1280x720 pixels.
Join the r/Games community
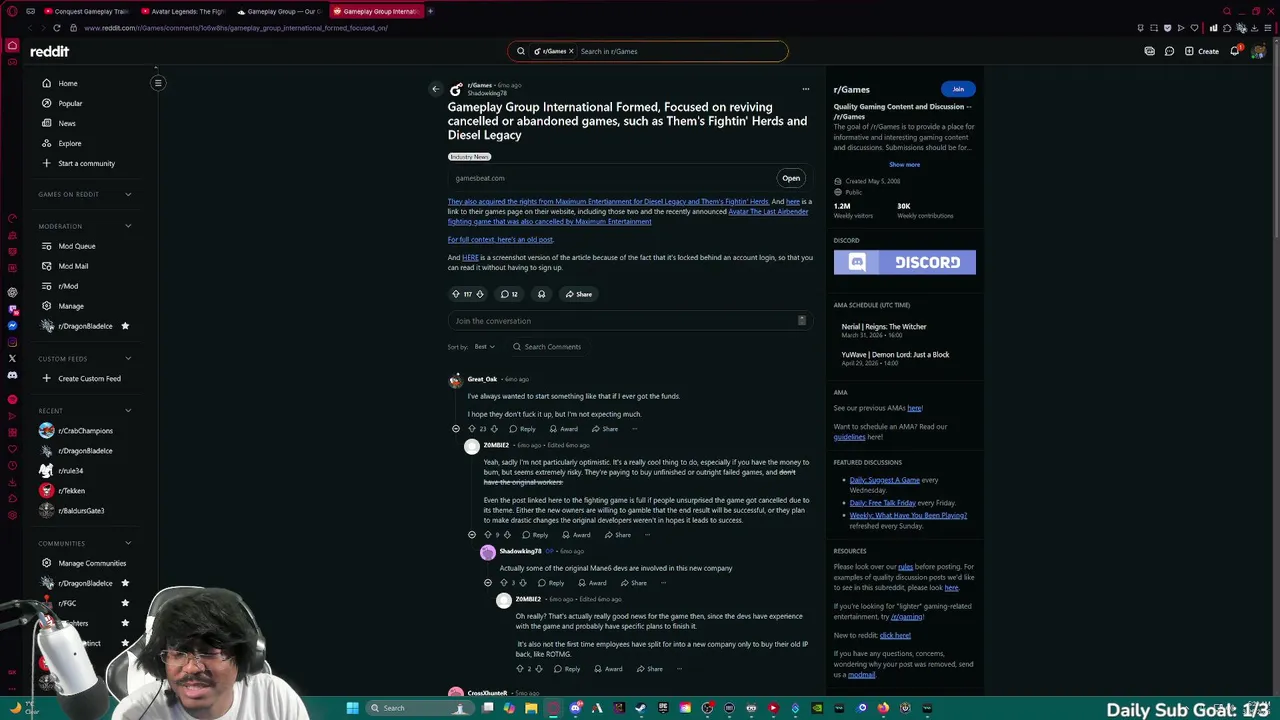coord(958,89)
